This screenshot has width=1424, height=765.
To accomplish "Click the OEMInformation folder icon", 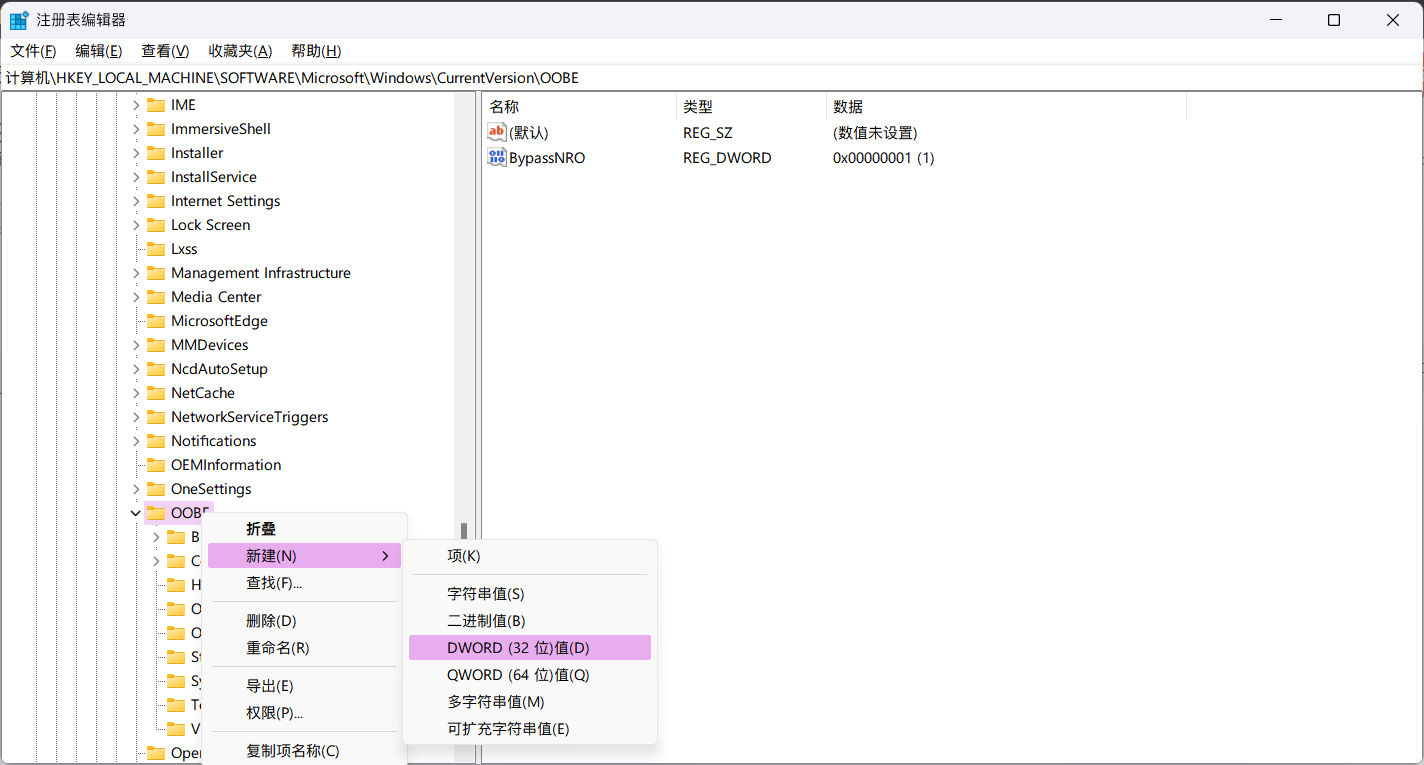I will pyautogui.click(x=157, y=464).
